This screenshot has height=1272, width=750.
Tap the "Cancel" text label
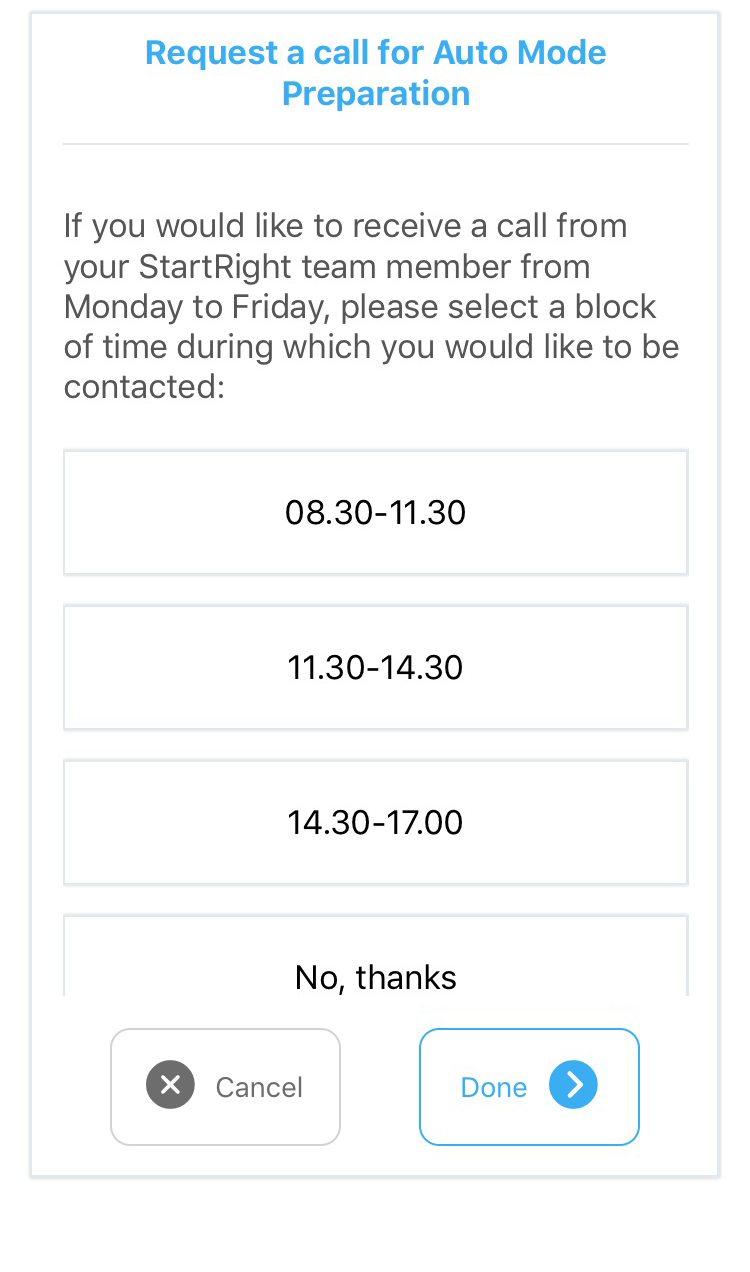[x=259, y=1087]
